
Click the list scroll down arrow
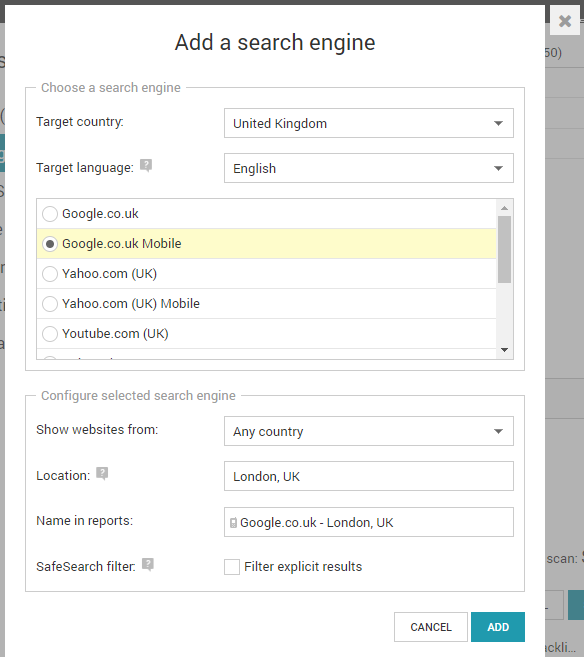pos(504,350)
